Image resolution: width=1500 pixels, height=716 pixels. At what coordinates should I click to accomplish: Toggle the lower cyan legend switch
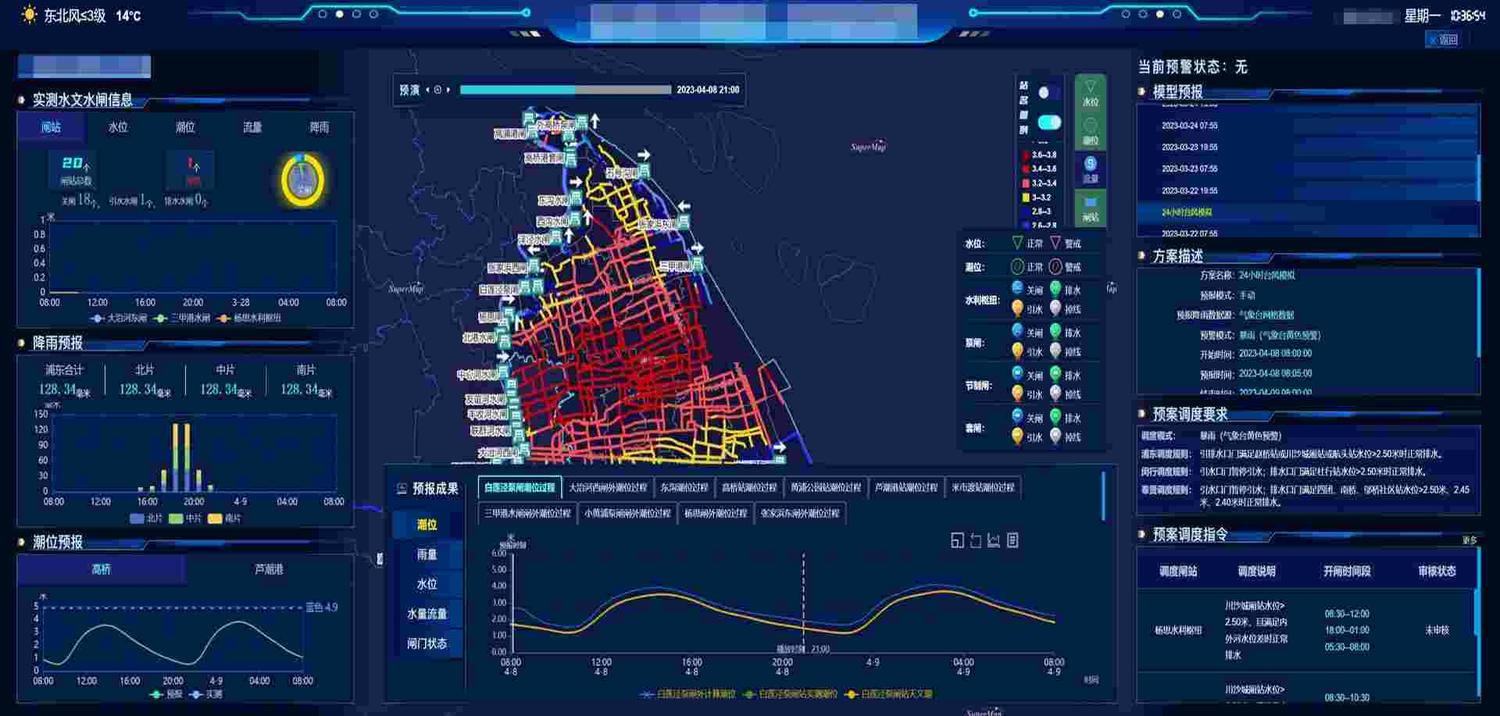1048,122
